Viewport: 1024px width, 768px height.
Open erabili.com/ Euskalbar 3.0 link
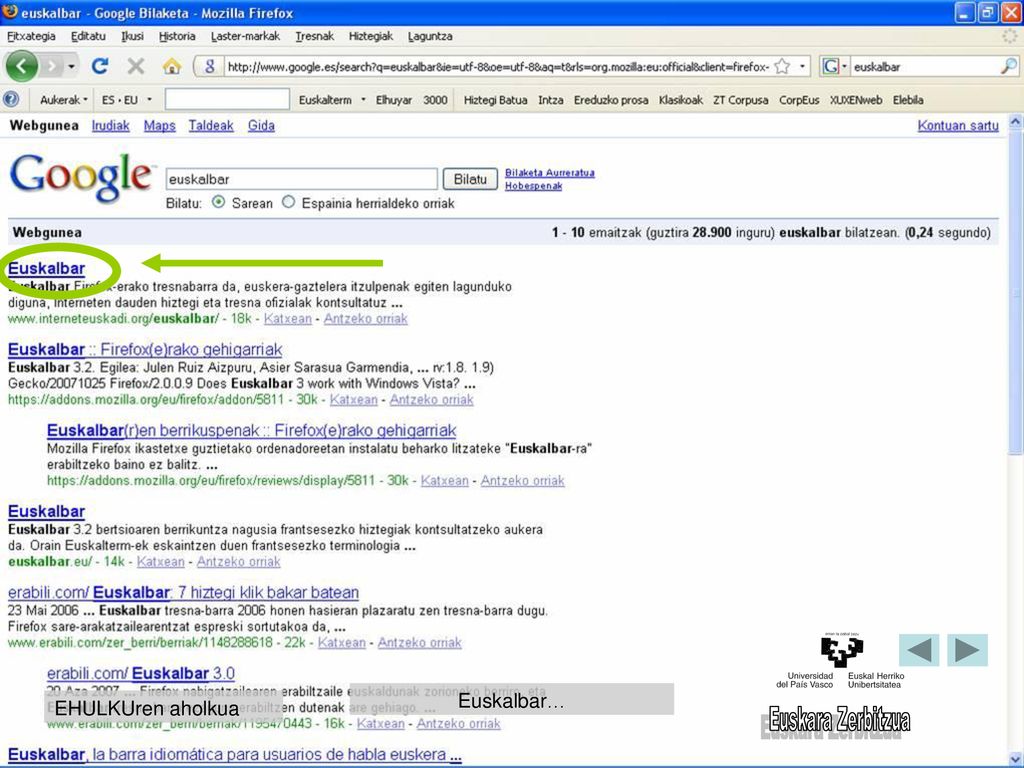pyautogui.click(x=140, y=673)
